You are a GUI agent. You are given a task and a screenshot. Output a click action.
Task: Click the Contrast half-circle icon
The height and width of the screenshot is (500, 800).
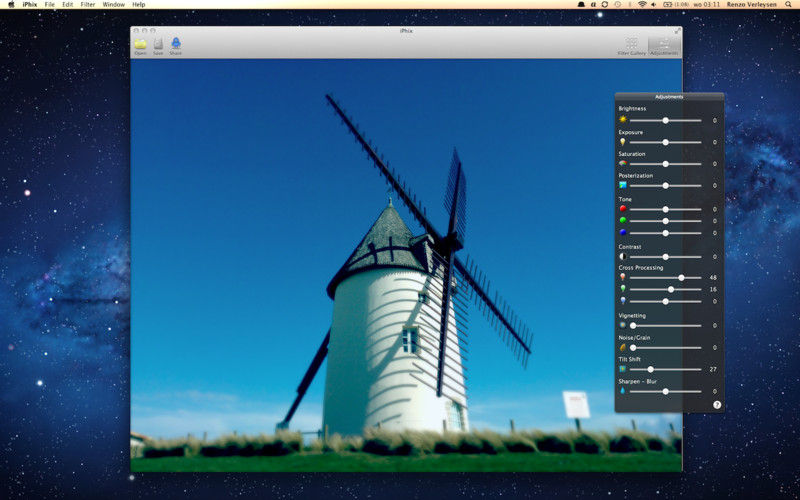tap(622, 256)
